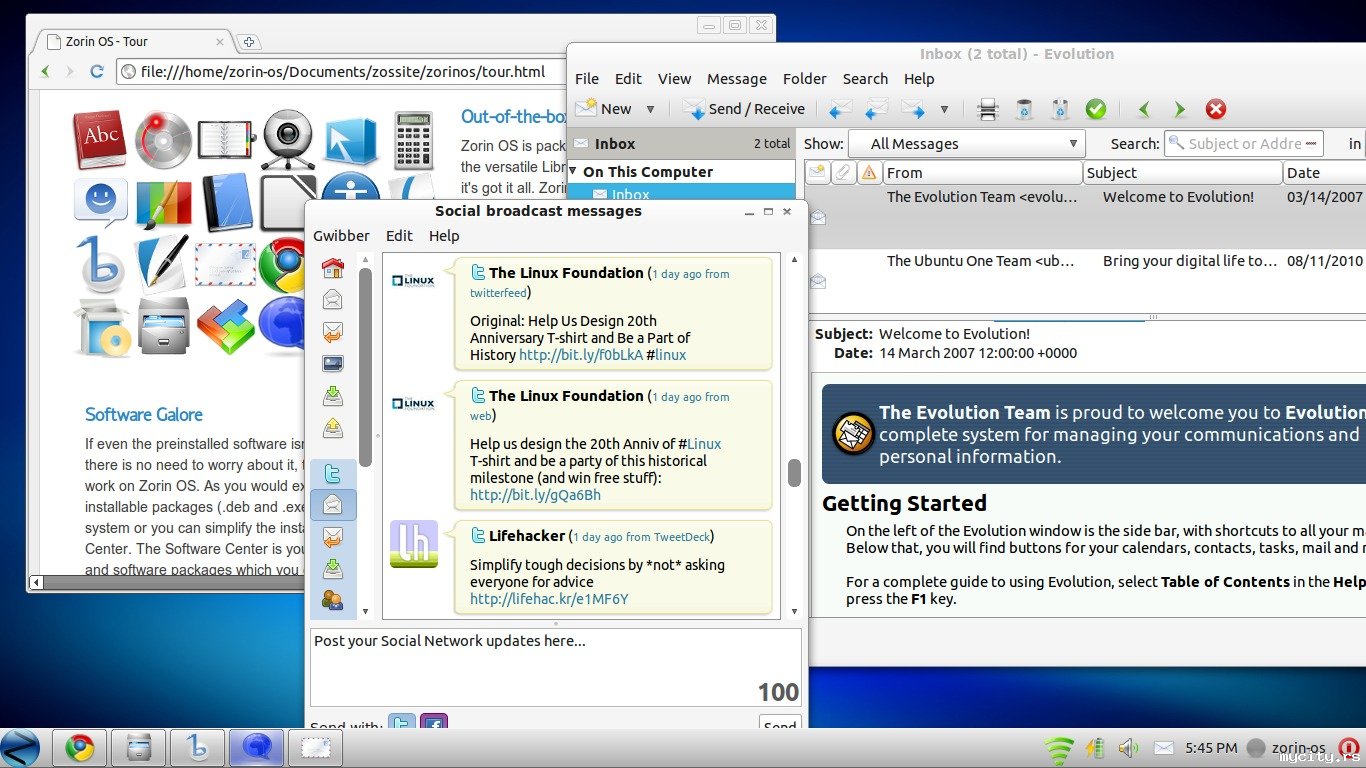Screen dimensions: 1366x768
Task: Open the yellow up-arrow sent tray in Gwibber sidebar
Action: [x=333, y=428]
